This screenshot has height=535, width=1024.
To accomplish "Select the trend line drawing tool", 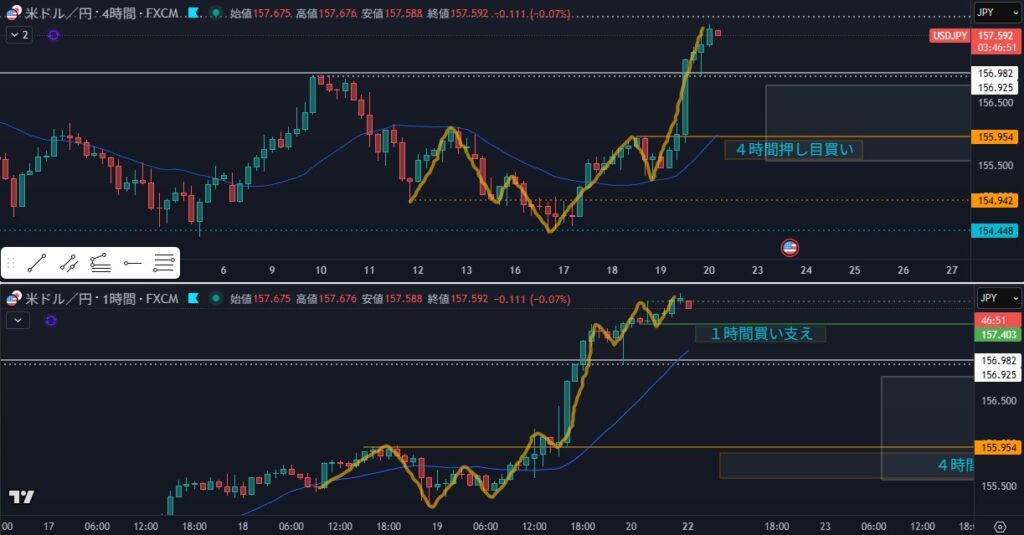I will pos(37,264).
